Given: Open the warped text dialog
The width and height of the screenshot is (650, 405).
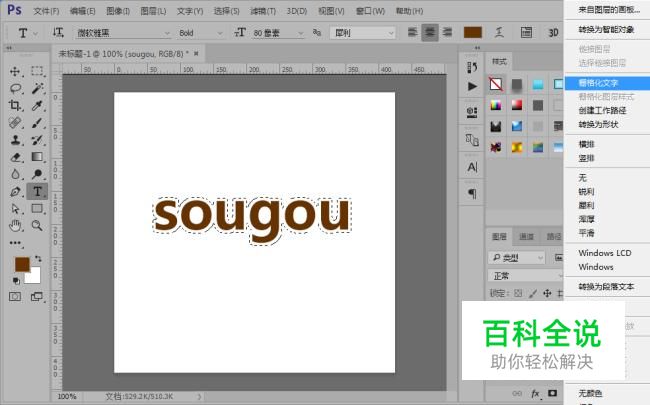Looking at the screenshot, I should tap(500, 32).
